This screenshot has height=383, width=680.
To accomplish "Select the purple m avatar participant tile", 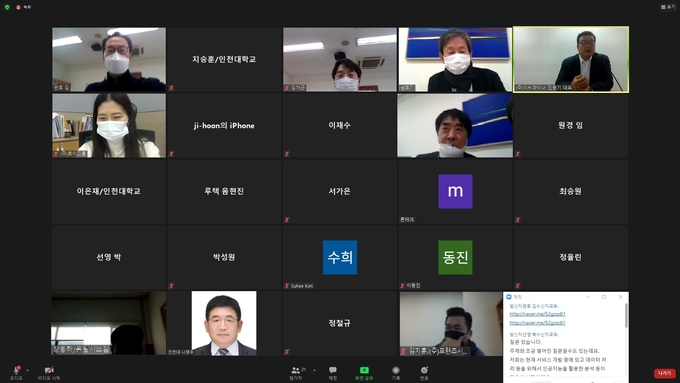I will [x=455, y=191].
